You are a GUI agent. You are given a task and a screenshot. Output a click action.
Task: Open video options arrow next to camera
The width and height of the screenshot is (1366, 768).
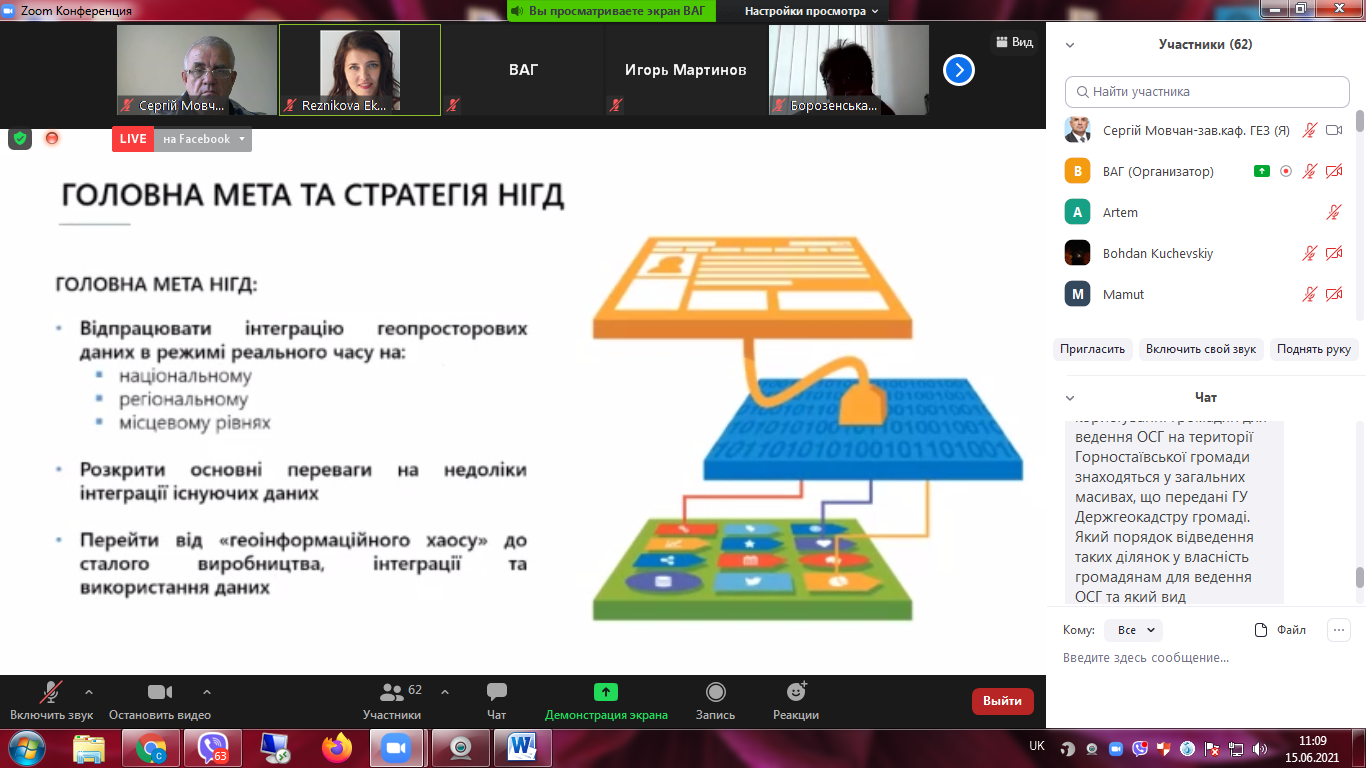pyautogui.click(x=207, y=691)
